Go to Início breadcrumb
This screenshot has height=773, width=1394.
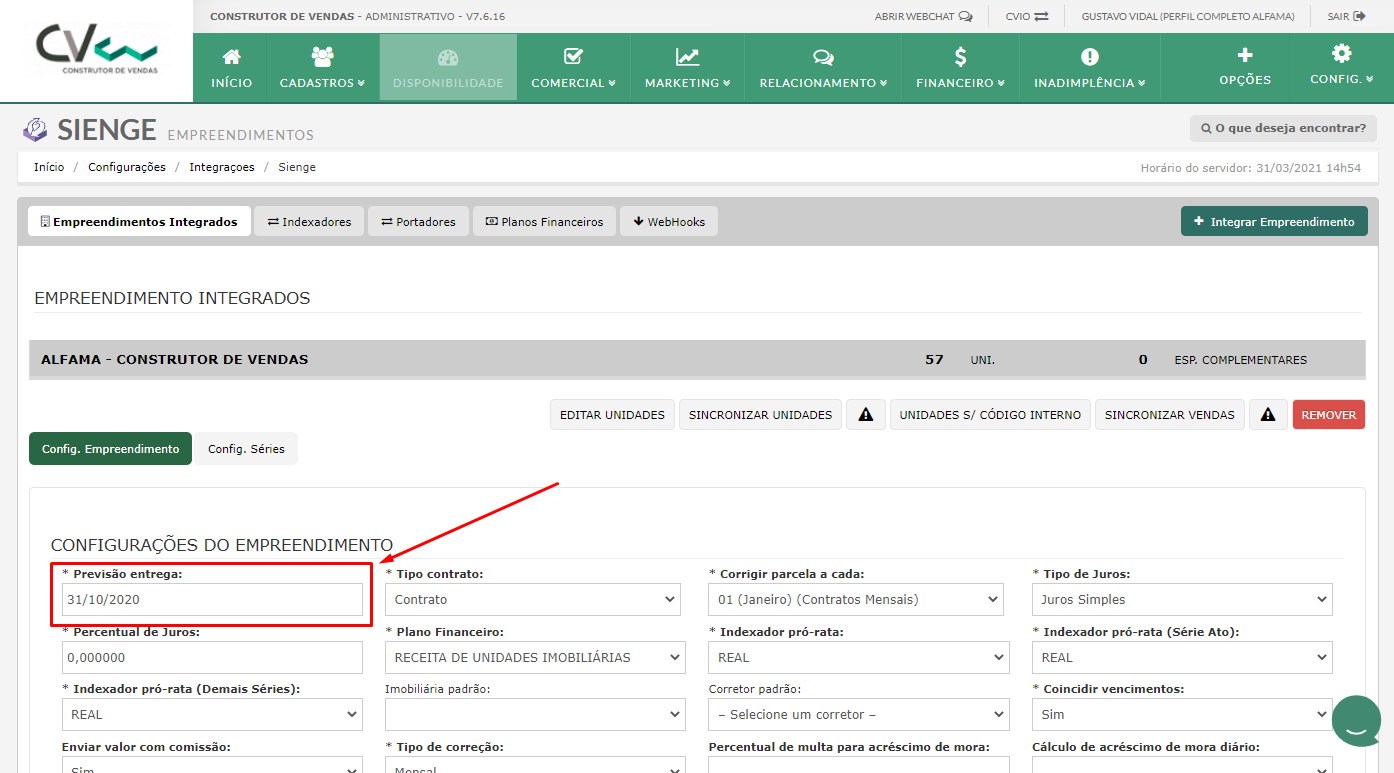click(49, 167)
